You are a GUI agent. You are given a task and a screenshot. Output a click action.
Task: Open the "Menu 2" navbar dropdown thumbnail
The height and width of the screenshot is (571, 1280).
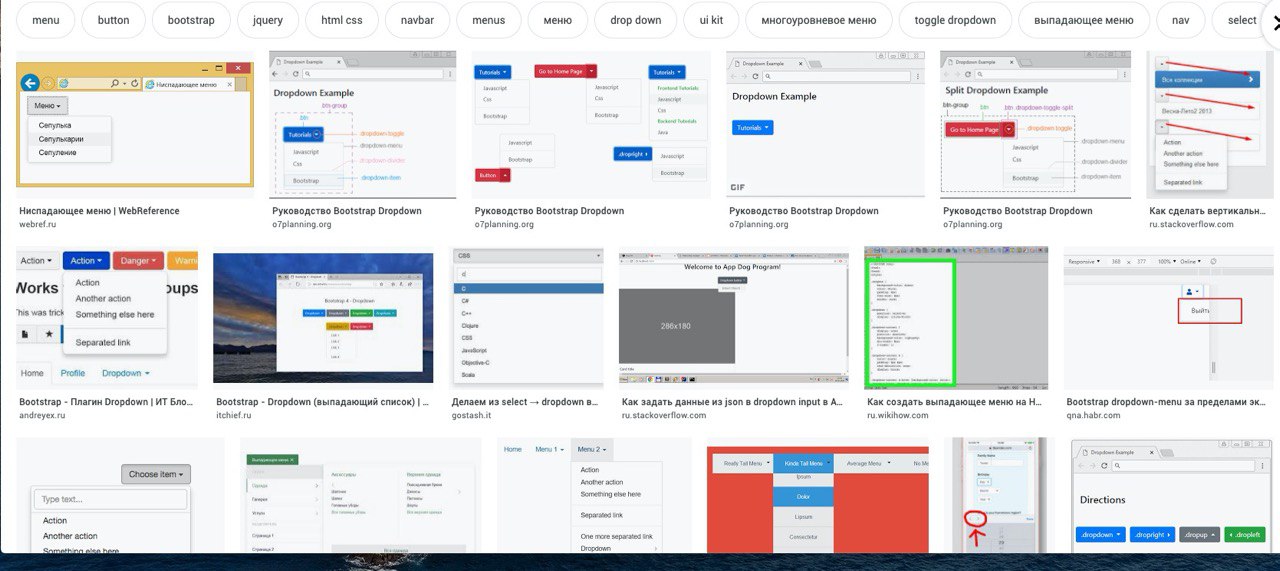tap(594, 495)
